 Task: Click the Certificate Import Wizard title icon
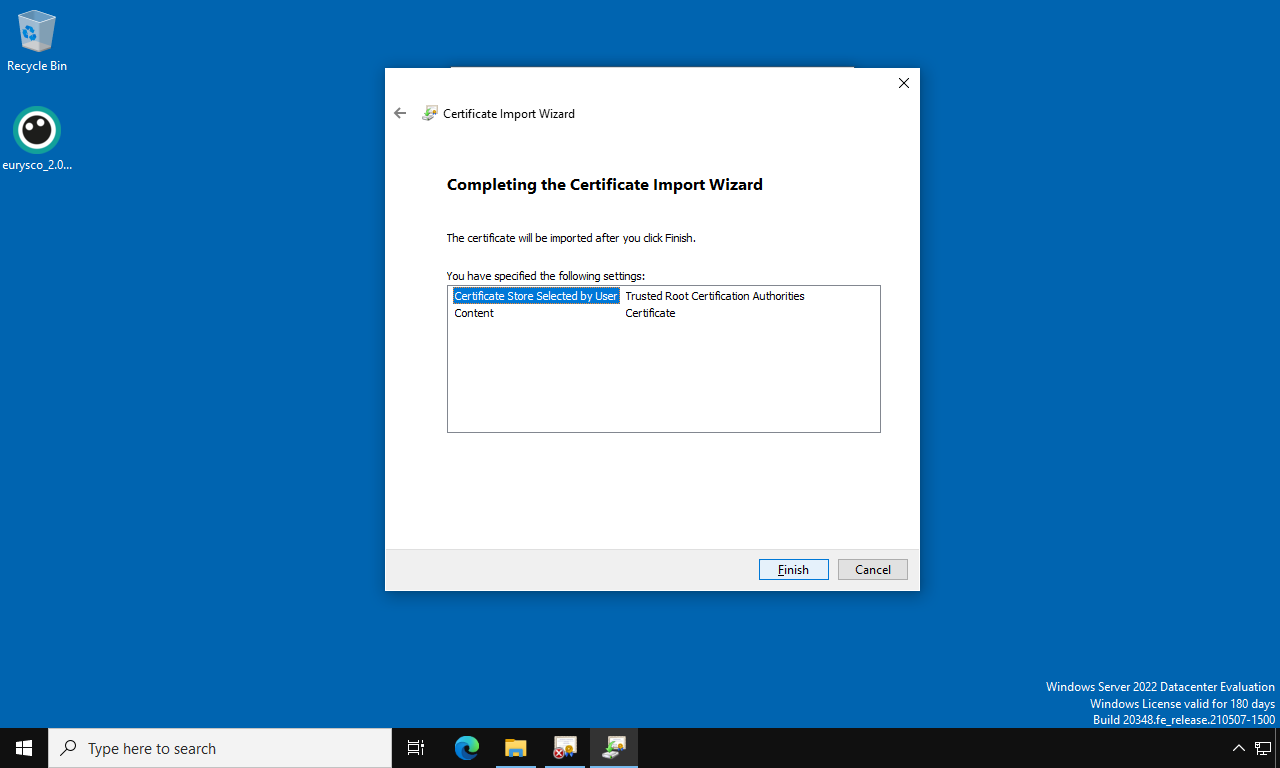430,113
